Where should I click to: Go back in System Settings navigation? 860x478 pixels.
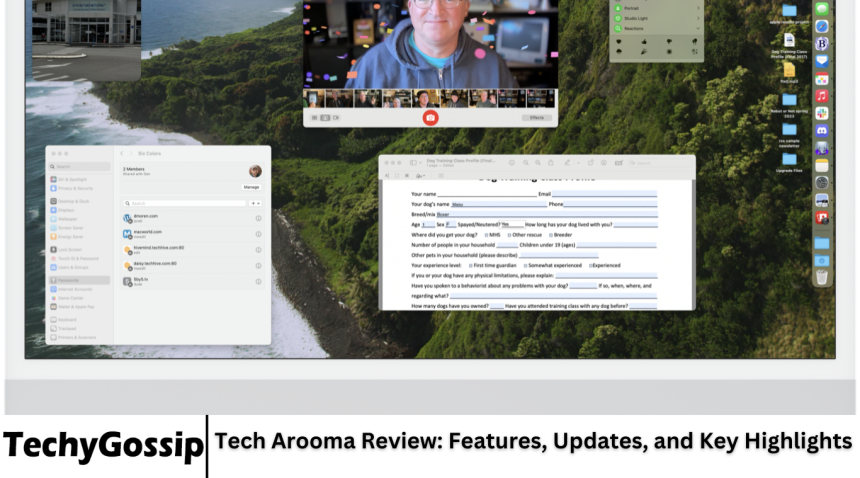[122, 153]
